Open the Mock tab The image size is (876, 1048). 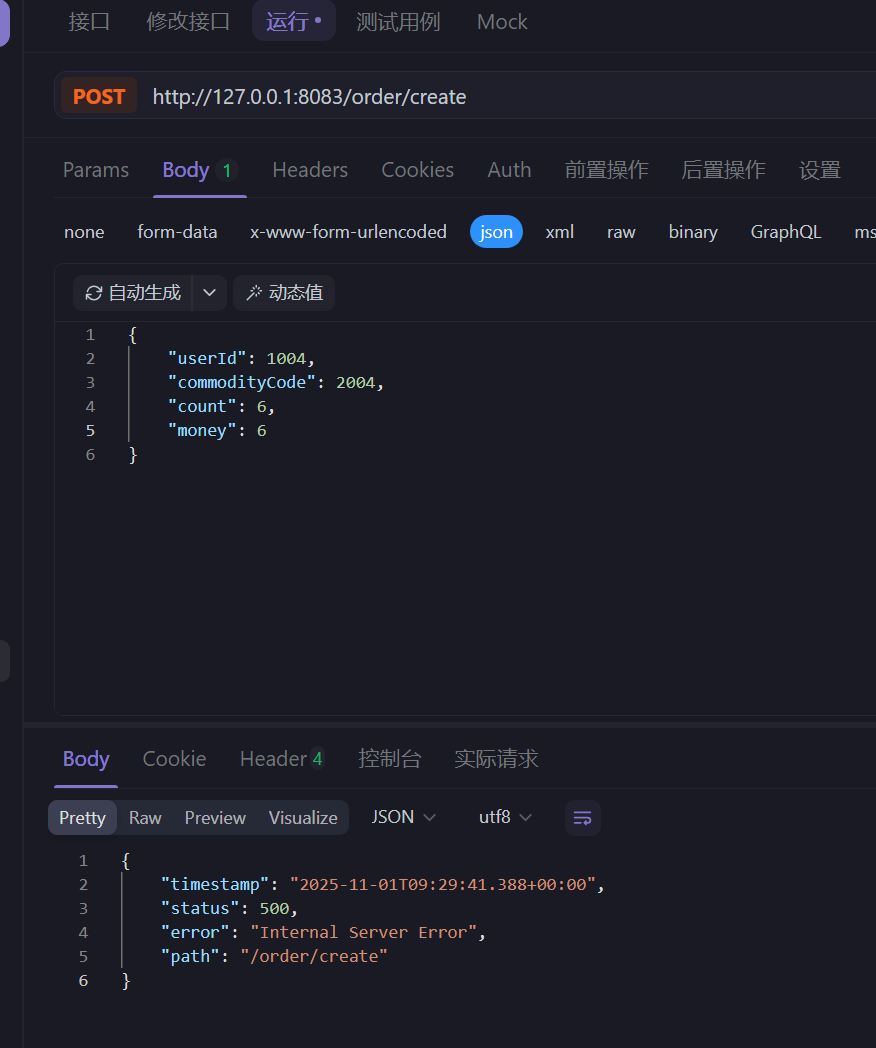(x=502, y=21)
